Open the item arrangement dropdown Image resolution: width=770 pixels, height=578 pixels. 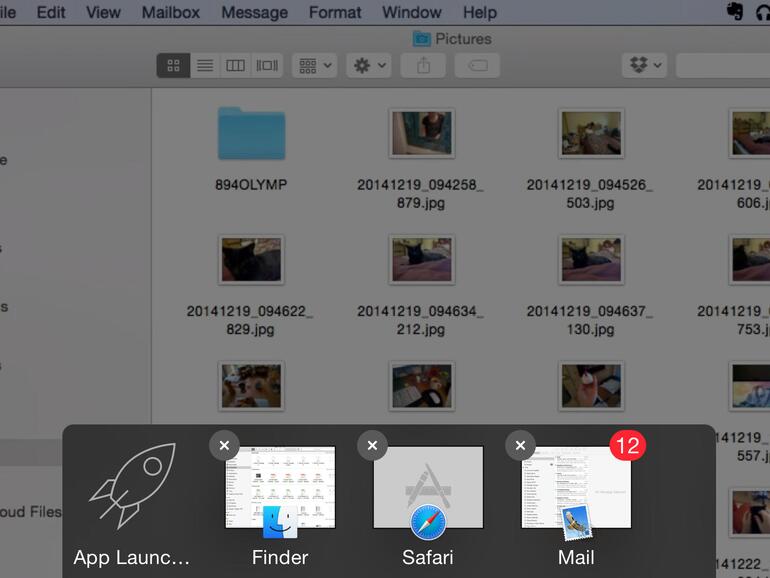[315, 65]
